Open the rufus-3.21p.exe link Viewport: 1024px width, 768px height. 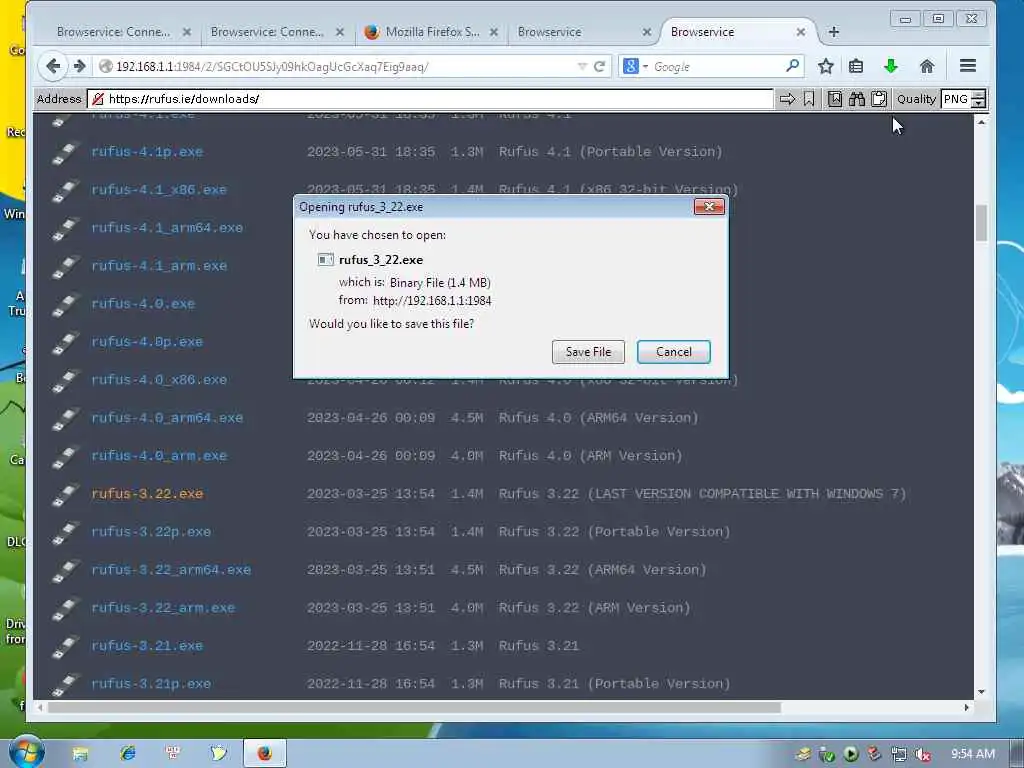click(x=151, y=684)
